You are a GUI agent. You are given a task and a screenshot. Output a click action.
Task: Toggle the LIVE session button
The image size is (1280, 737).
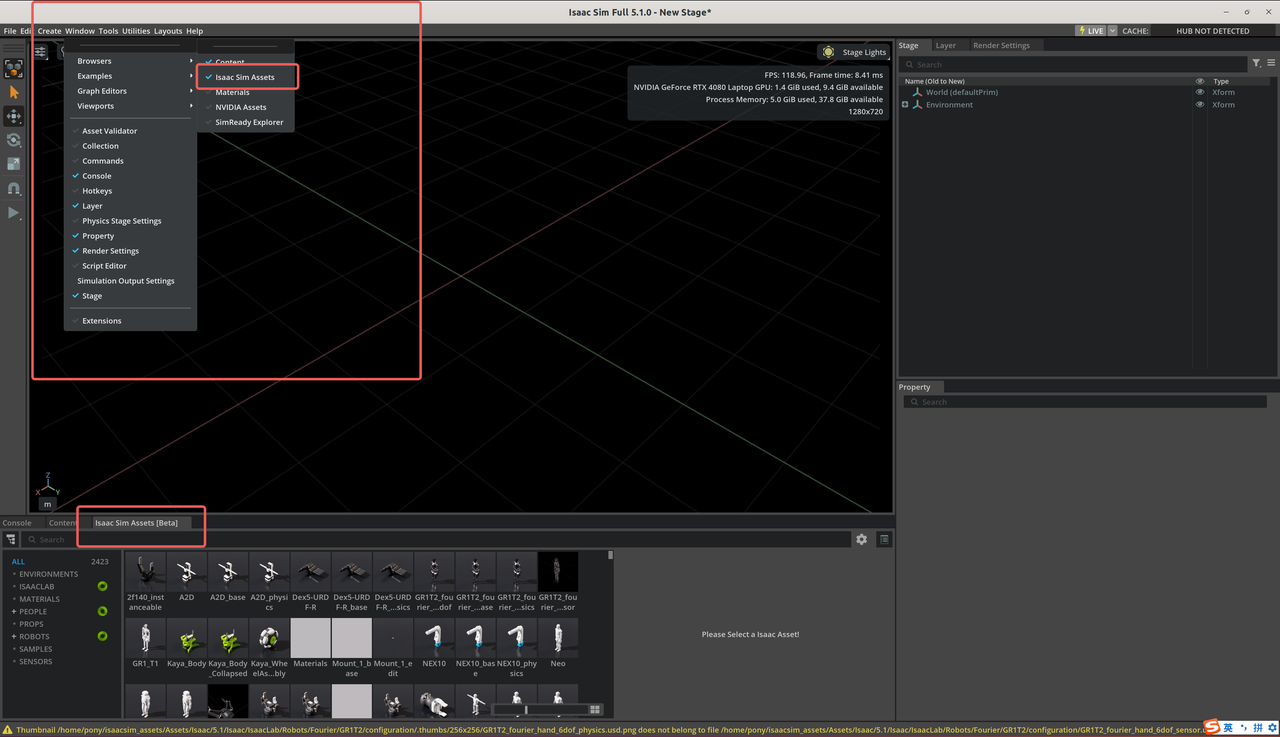tap(1090, 31)
